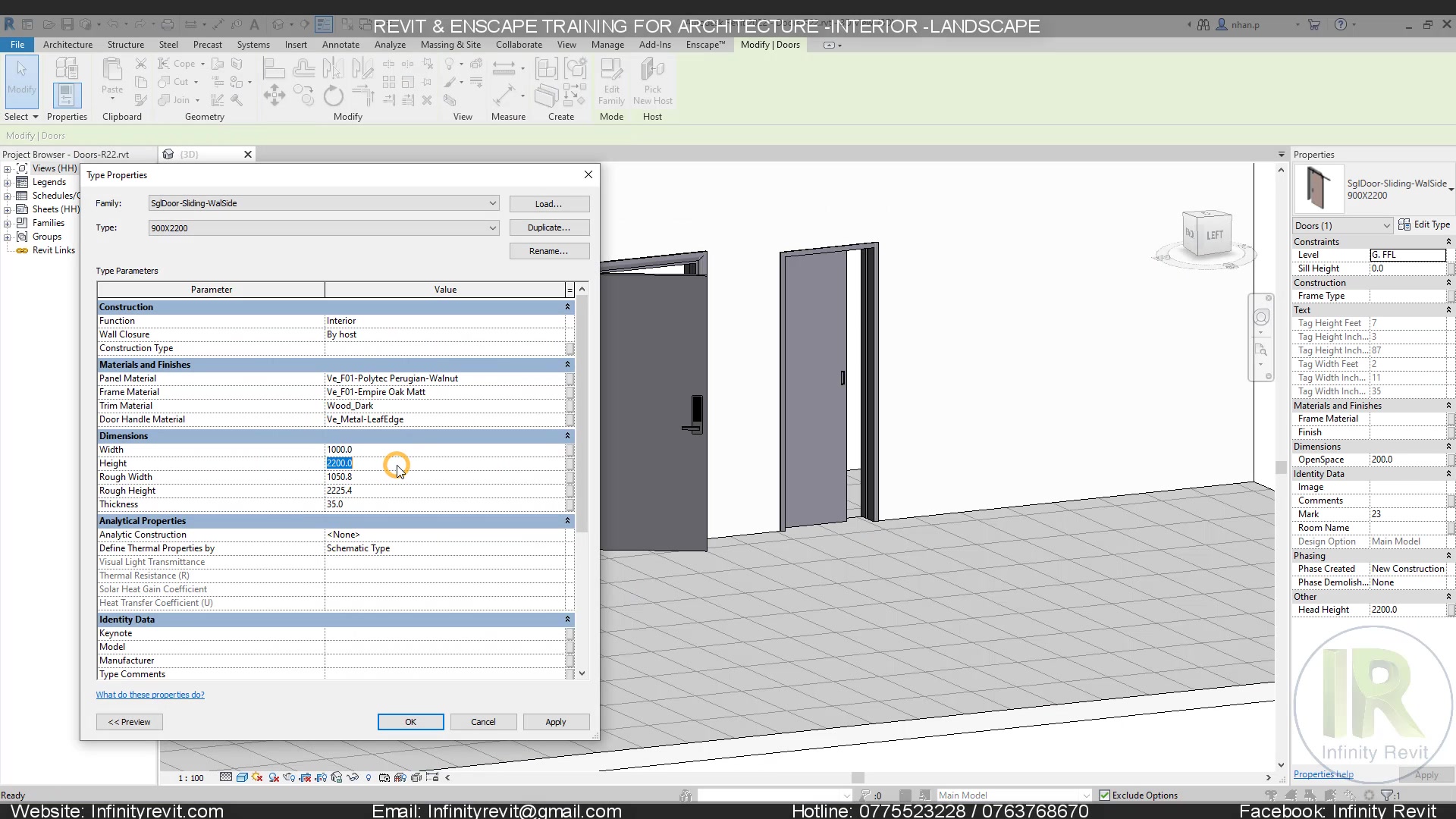The image size is (1456, 819).
Task: Select the Offset tool icon
Action: pos(303,69)
